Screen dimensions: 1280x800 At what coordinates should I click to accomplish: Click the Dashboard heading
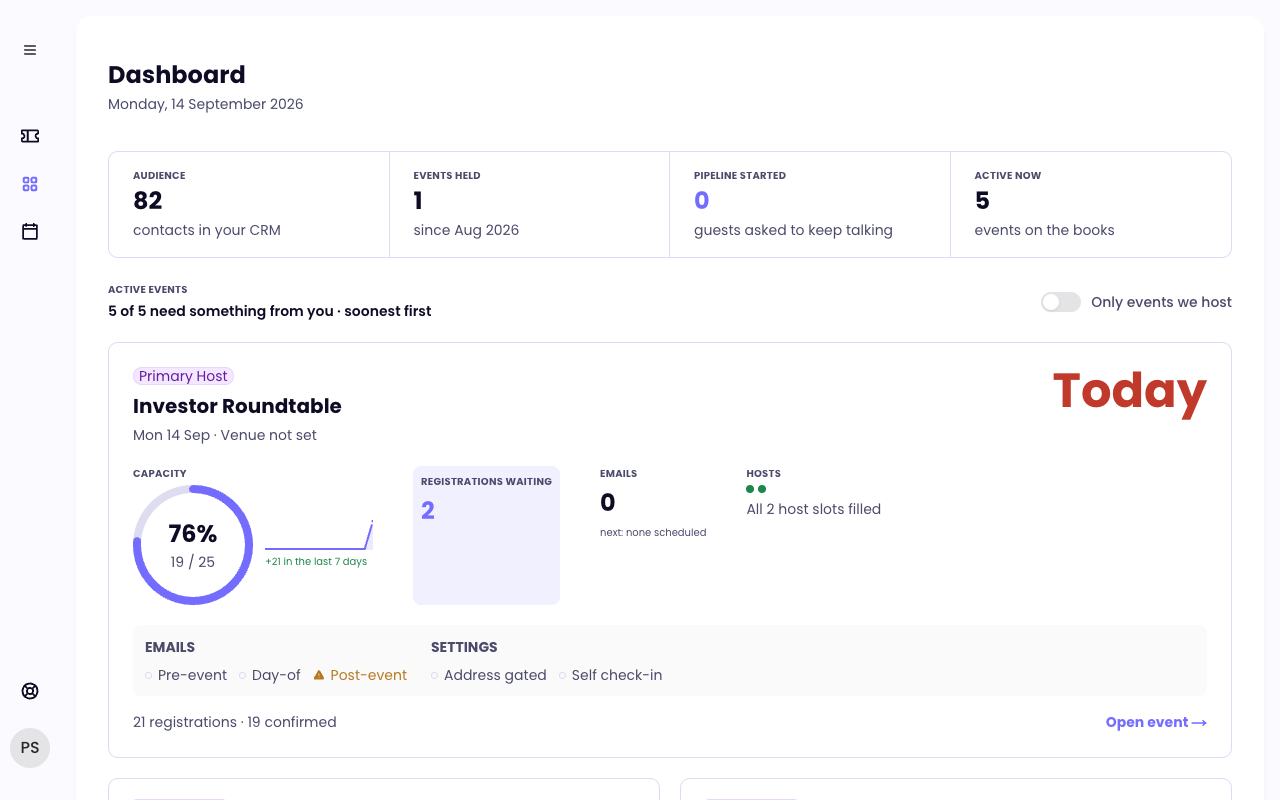[x=177, y=75]
